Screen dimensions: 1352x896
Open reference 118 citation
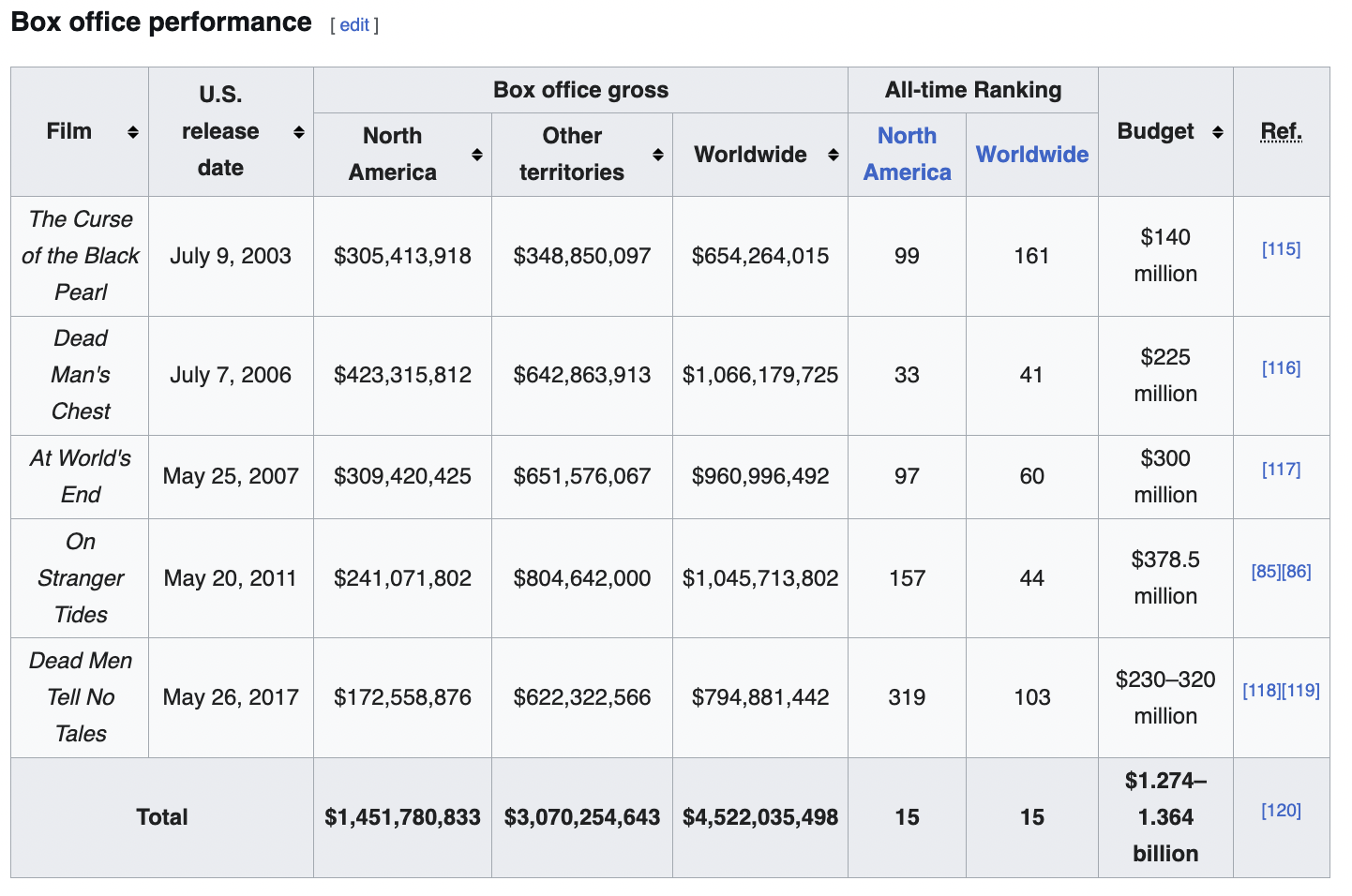point(1261,691)
